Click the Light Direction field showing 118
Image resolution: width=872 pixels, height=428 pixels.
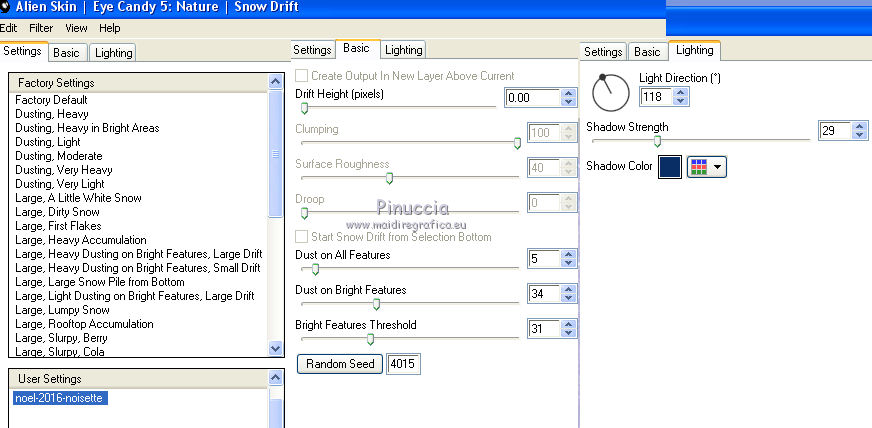click(x=656, y=97)
